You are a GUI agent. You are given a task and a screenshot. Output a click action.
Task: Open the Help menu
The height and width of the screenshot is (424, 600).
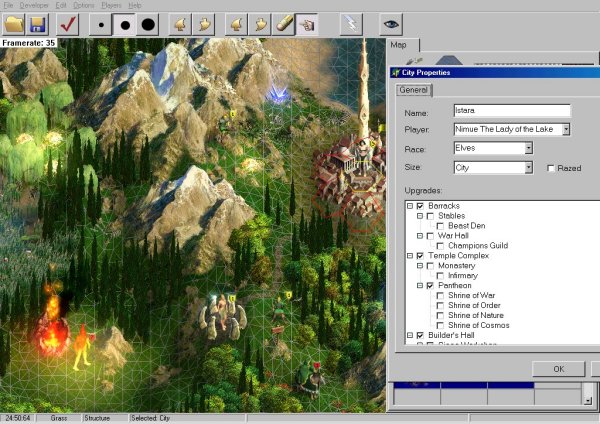pyautogui.click(x=134, y=5)
